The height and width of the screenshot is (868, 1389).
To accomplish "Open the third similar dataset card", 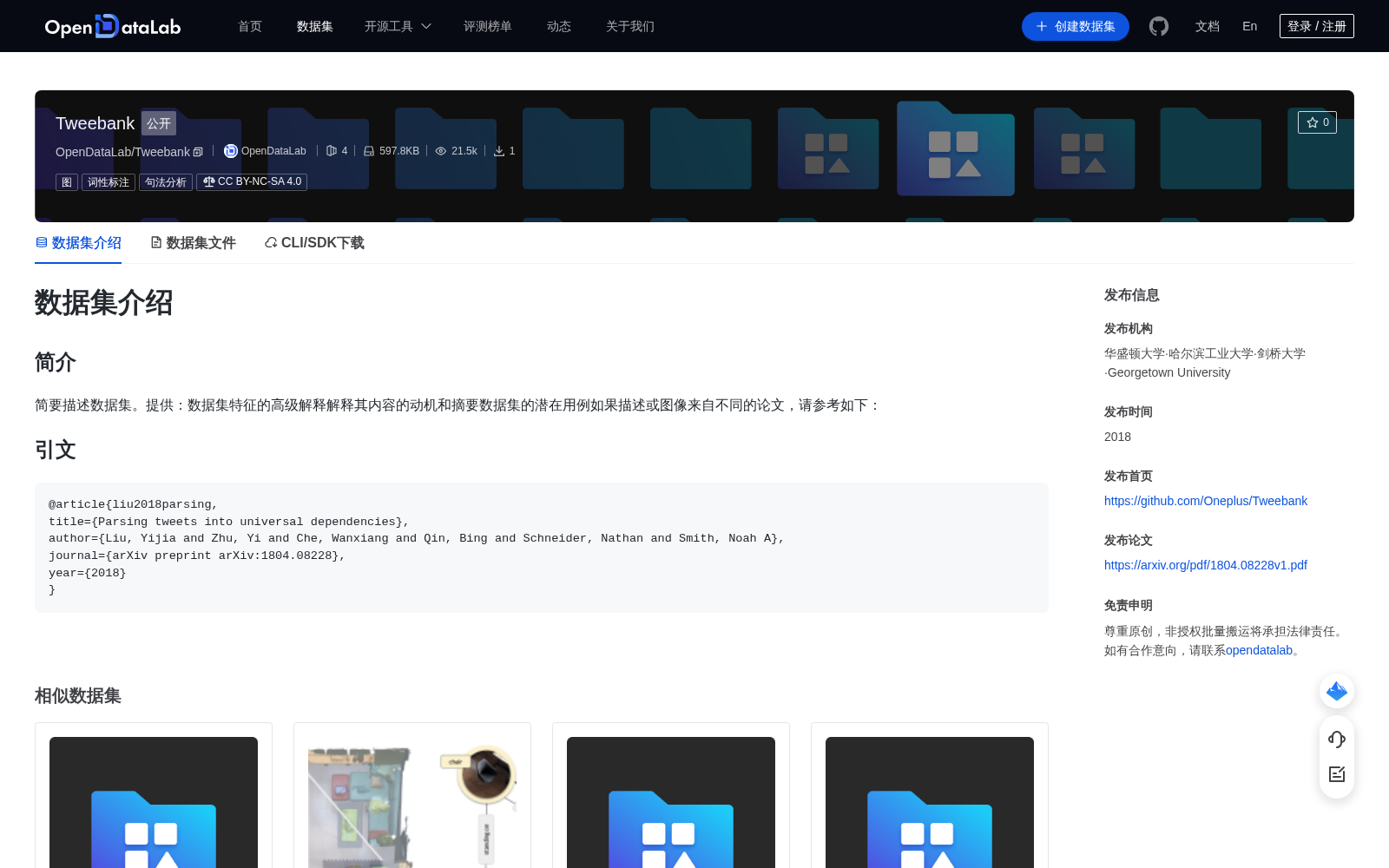I will tap(671, 795).
